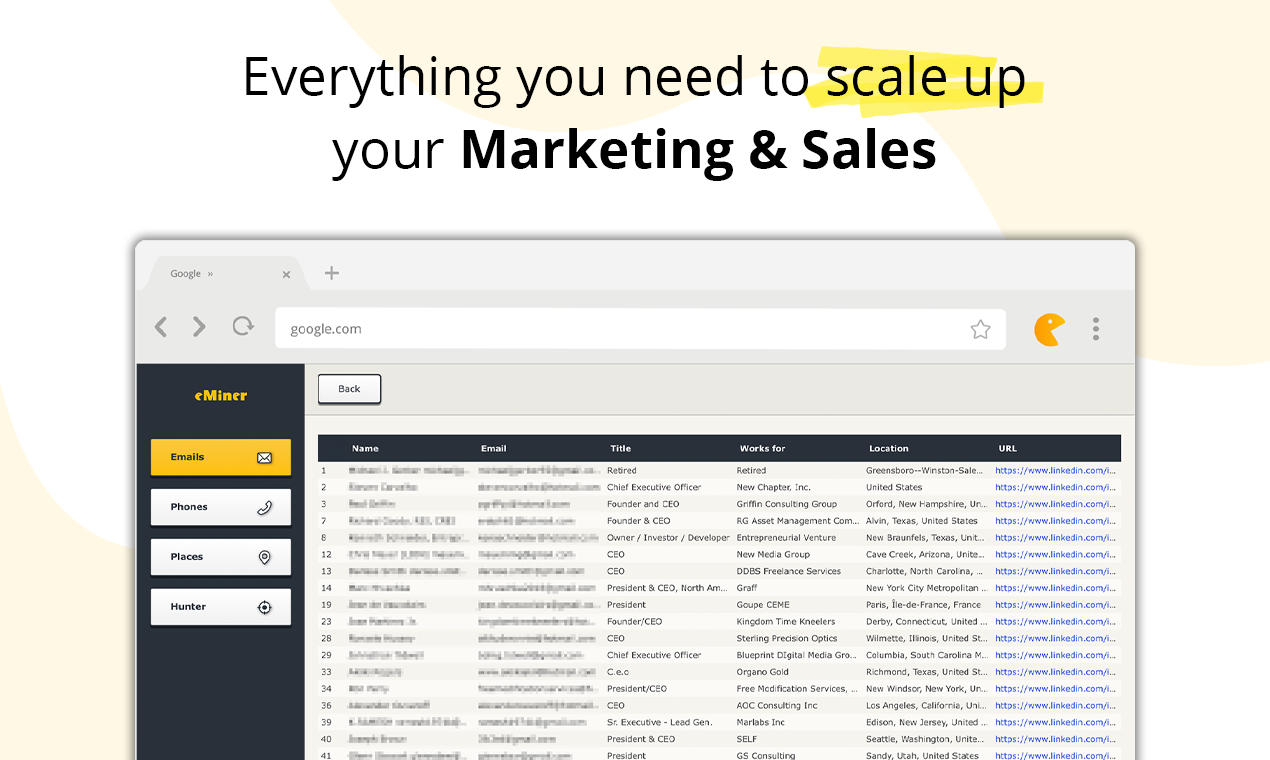Open the Emails section in sidebar
Viewport: 1270px width, 760px height.
pyautogui.click(x=221, y=457)
